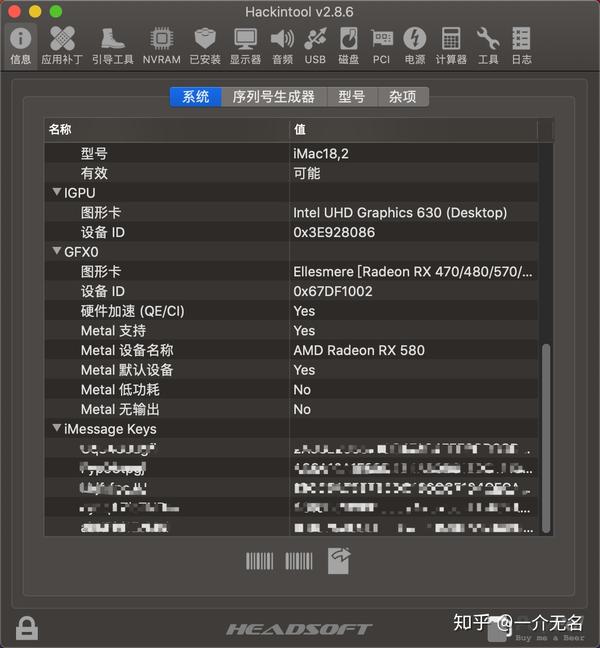
Task: Collapse the IGPU section
Action: click(57, 192)
